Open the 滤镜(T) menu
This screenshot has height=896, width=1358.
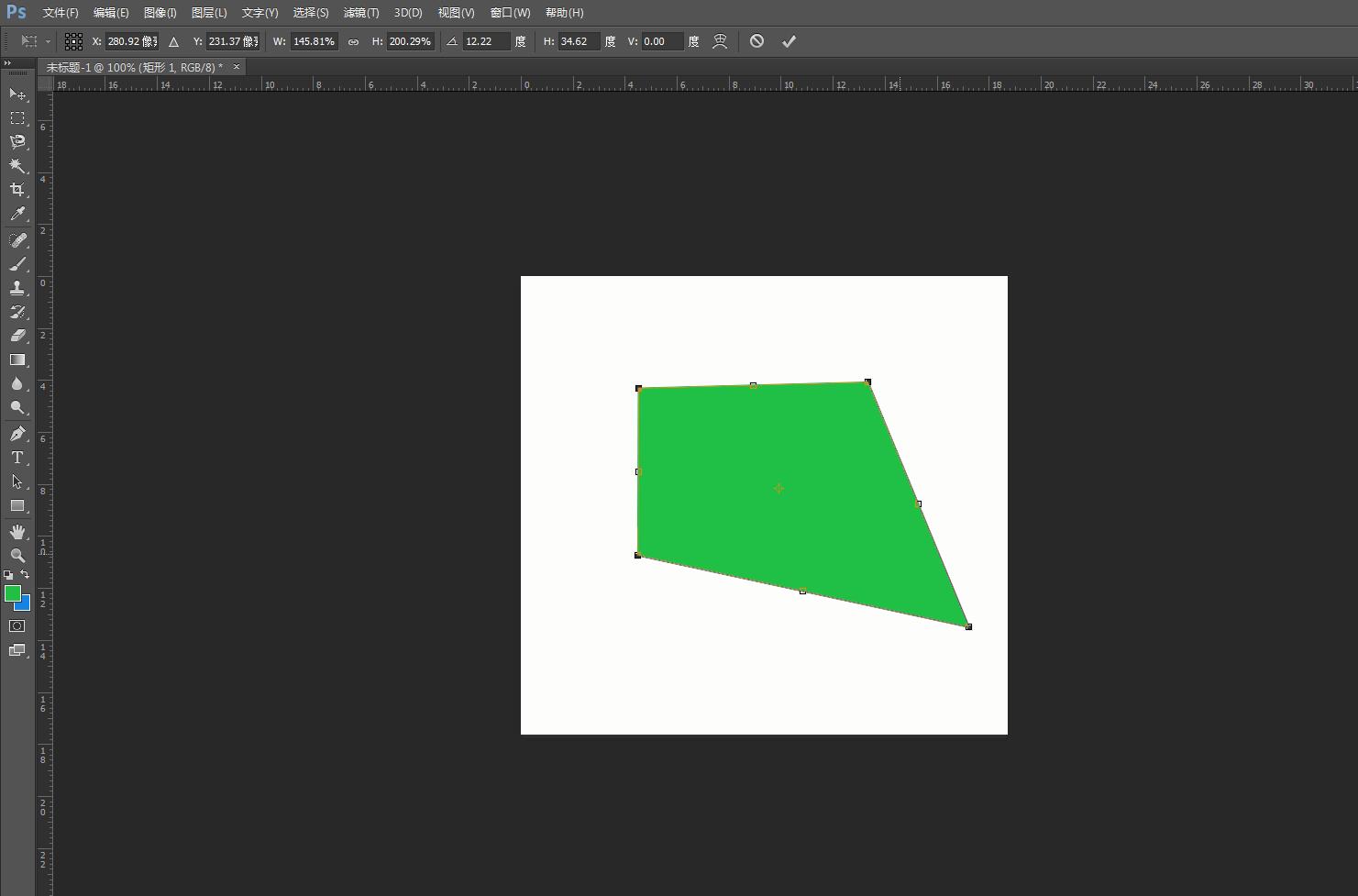[x=360, y=13]
